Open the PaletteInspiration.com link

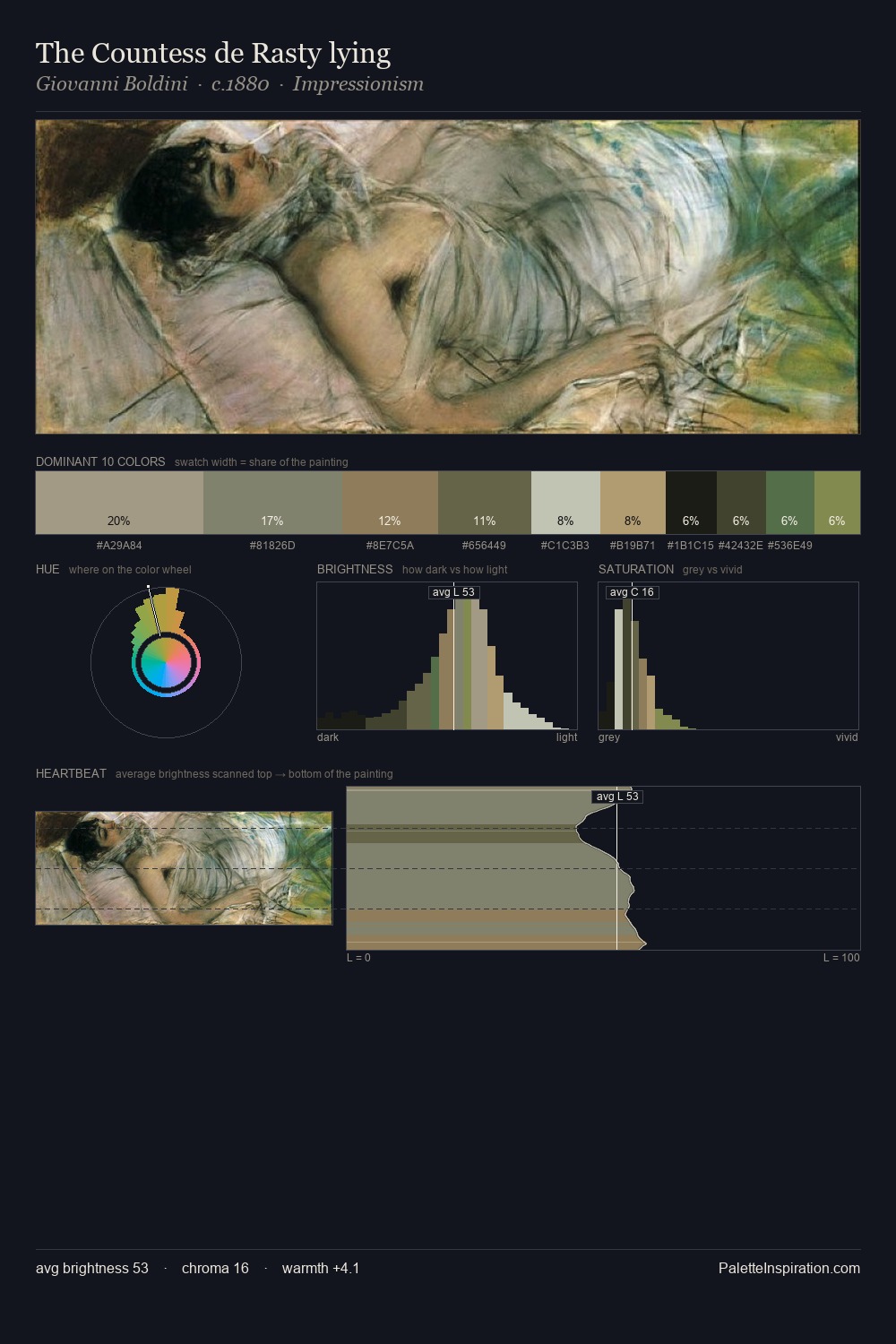[x=789, y=1269]
